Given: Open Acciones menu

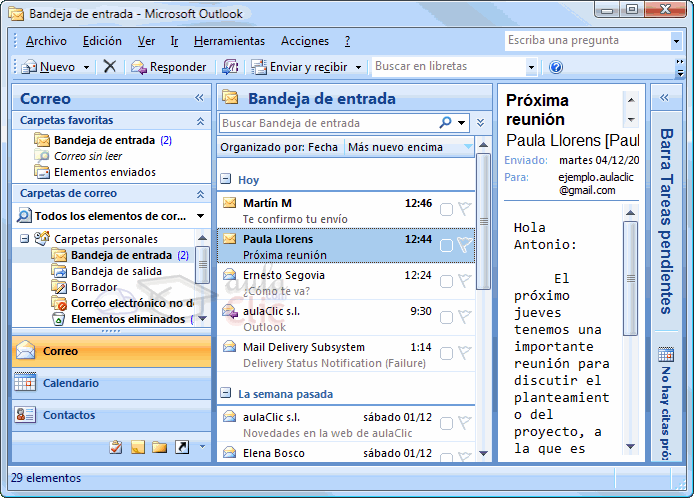Looking at the screenshot, I should point(305,41).
